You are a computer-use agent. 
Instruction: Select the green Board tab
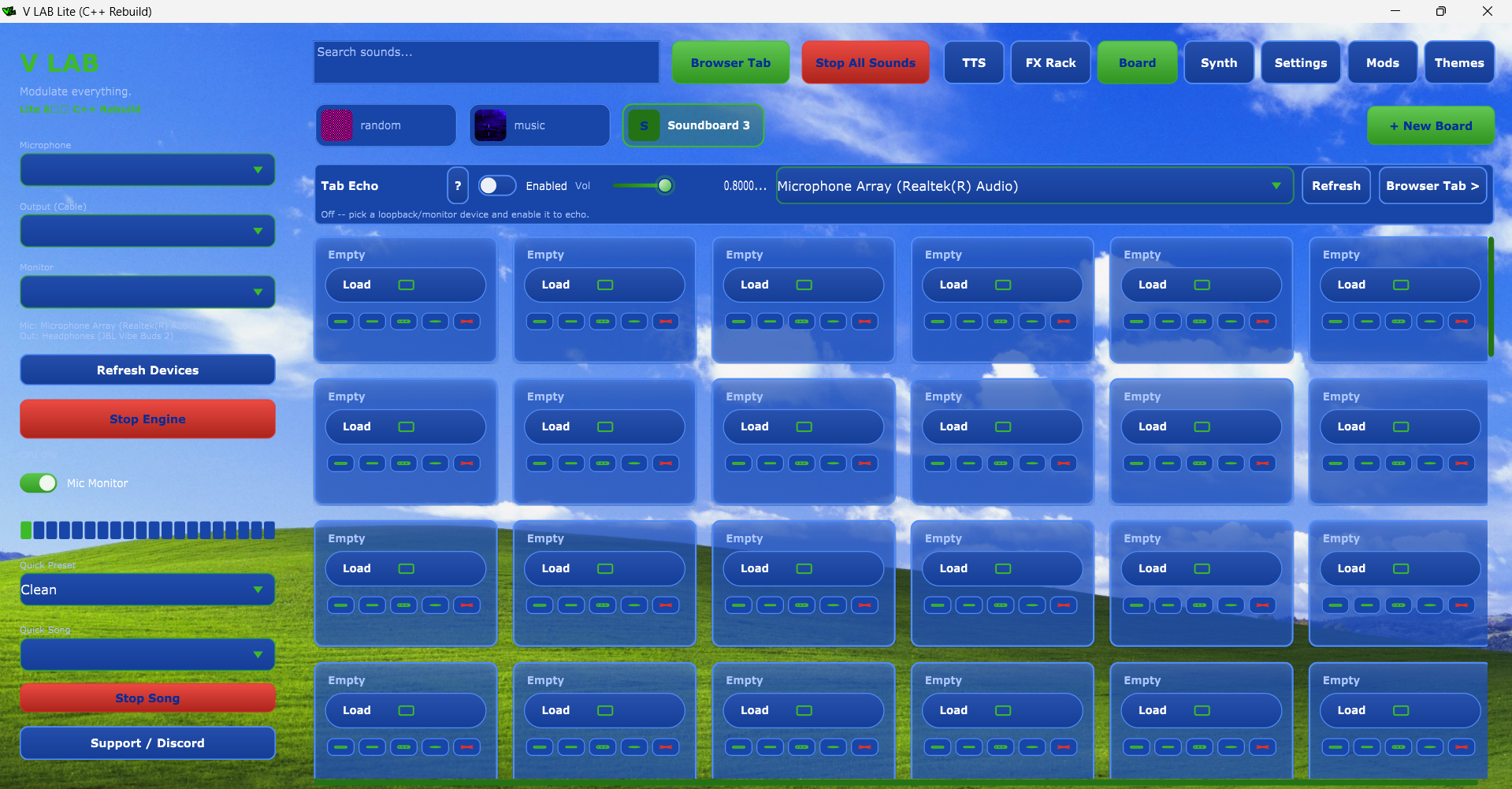(1137, 62)
